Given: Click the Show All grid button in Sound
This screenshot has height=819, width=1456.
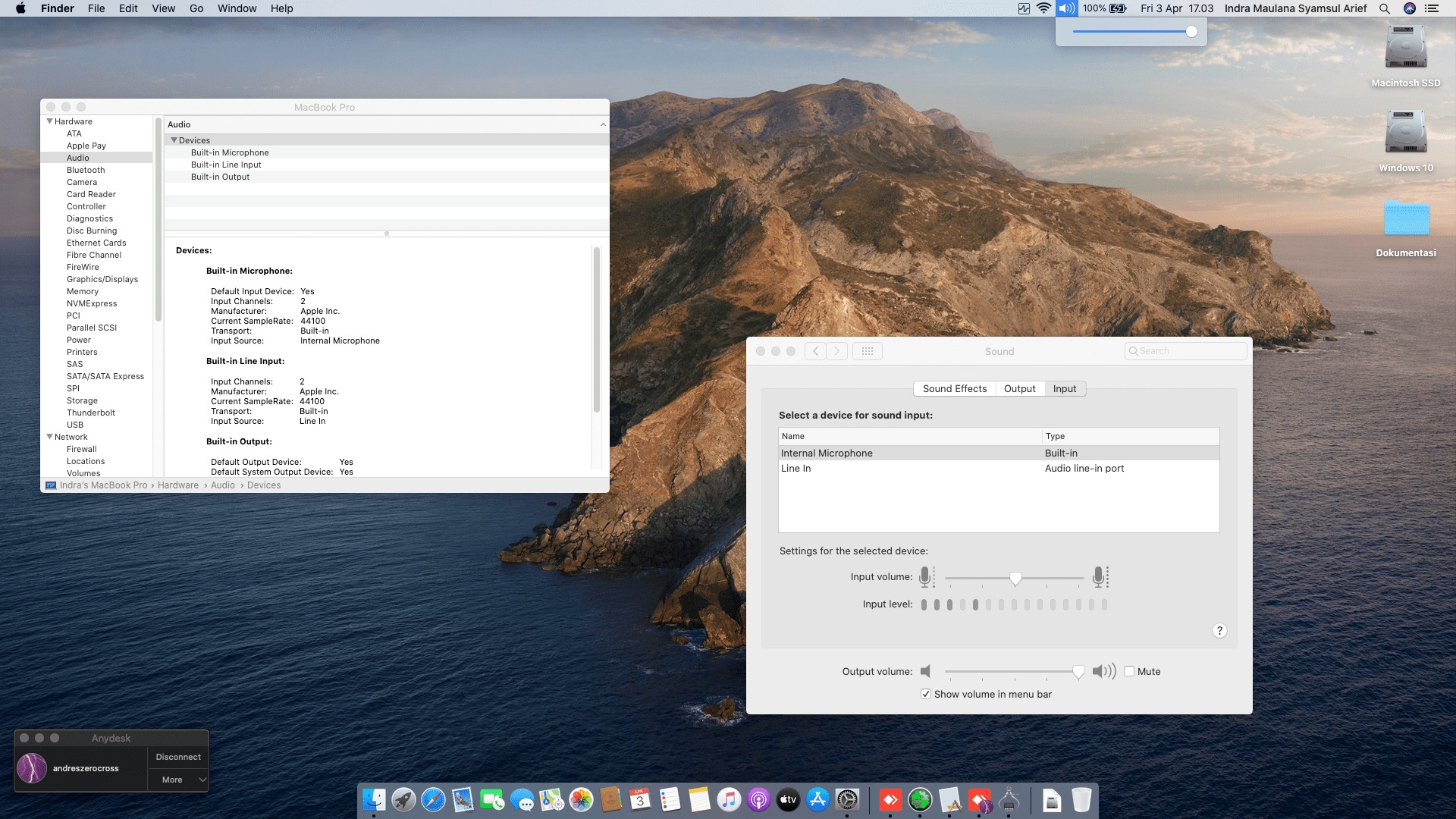Looking at the screenshot, I should click(868, 351).
